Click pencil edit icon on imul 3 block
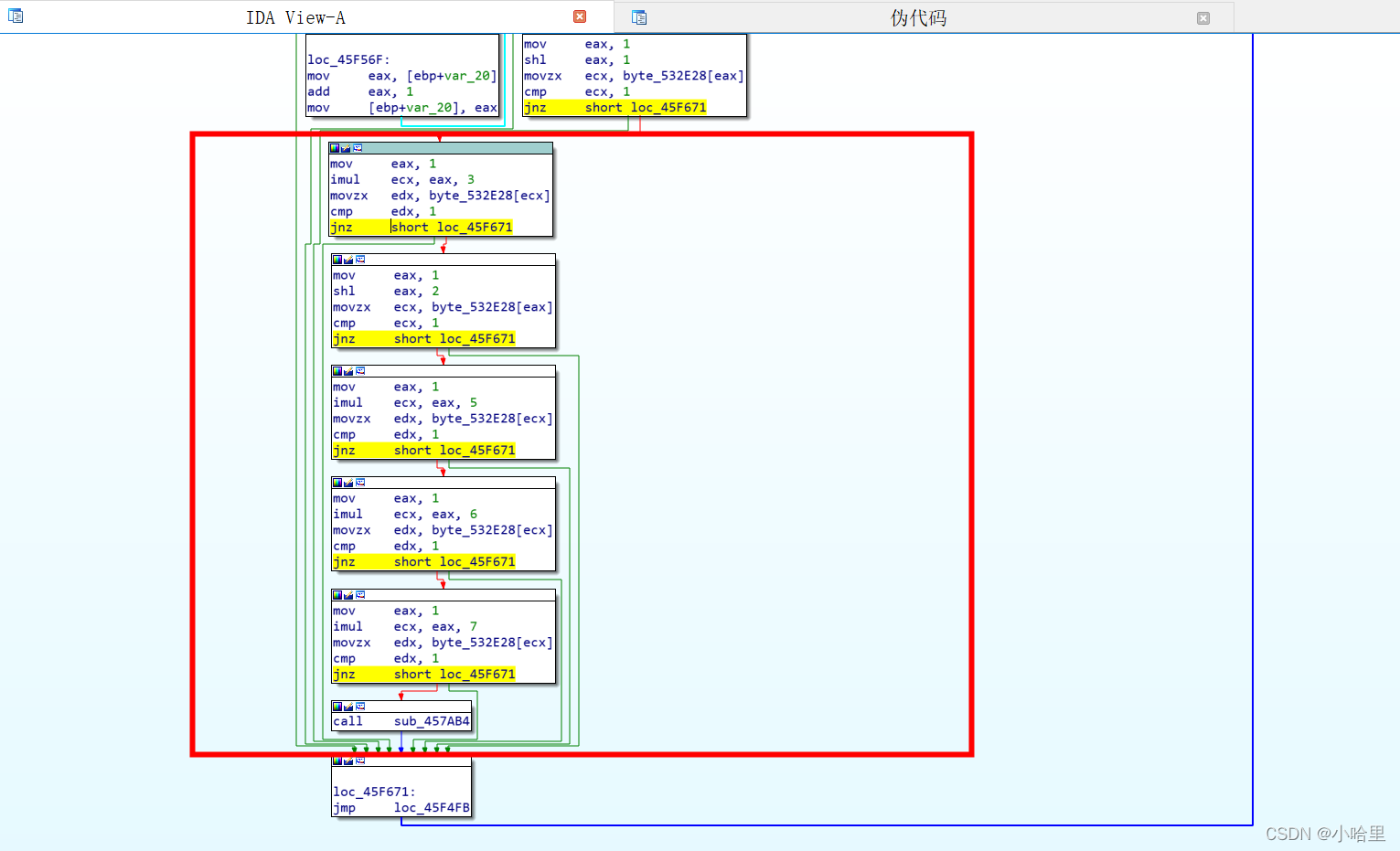This screenshot has width=1400, height=851. point(346,148)
